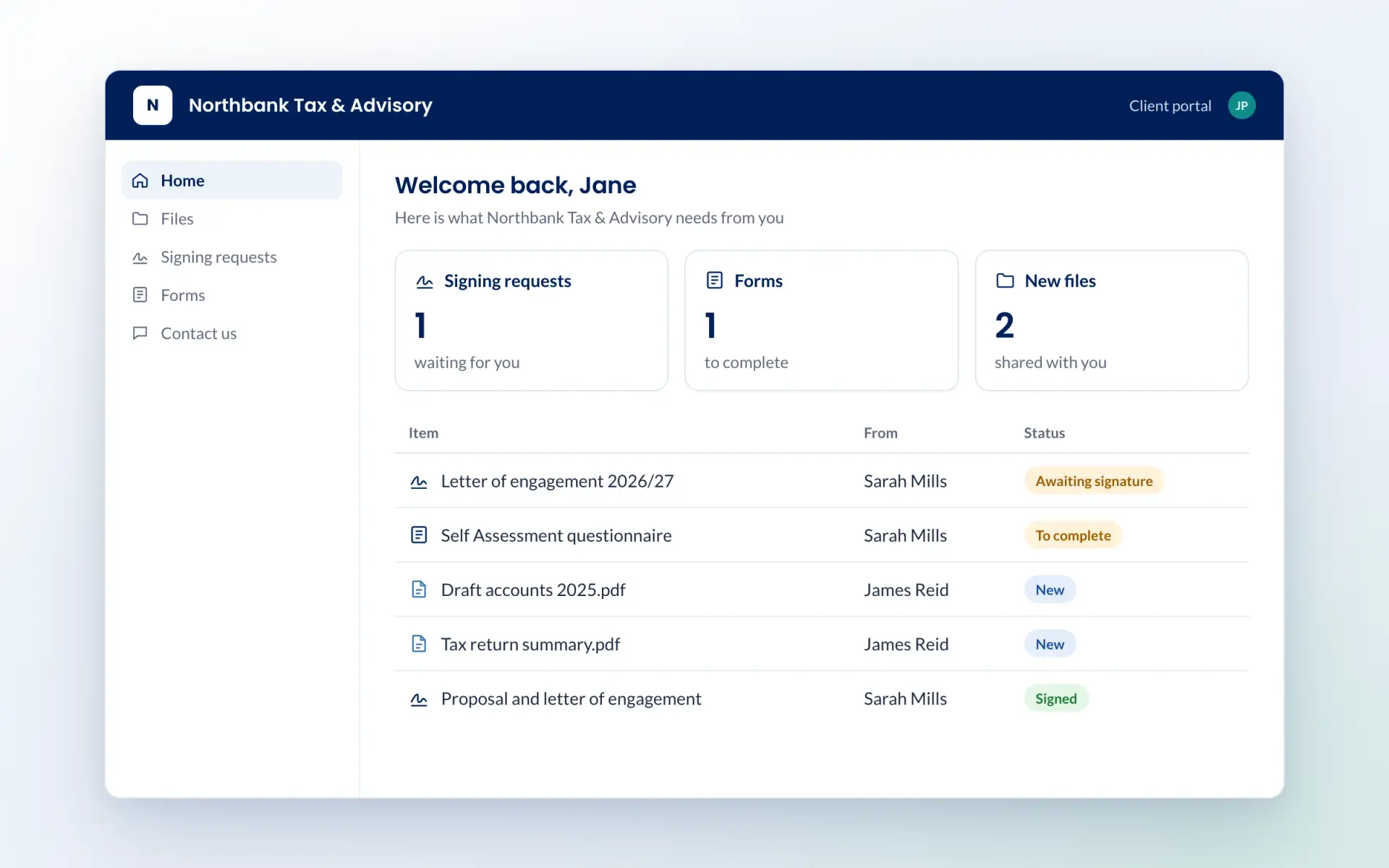Click the Forms document icon in sidebar

point(140,295)
